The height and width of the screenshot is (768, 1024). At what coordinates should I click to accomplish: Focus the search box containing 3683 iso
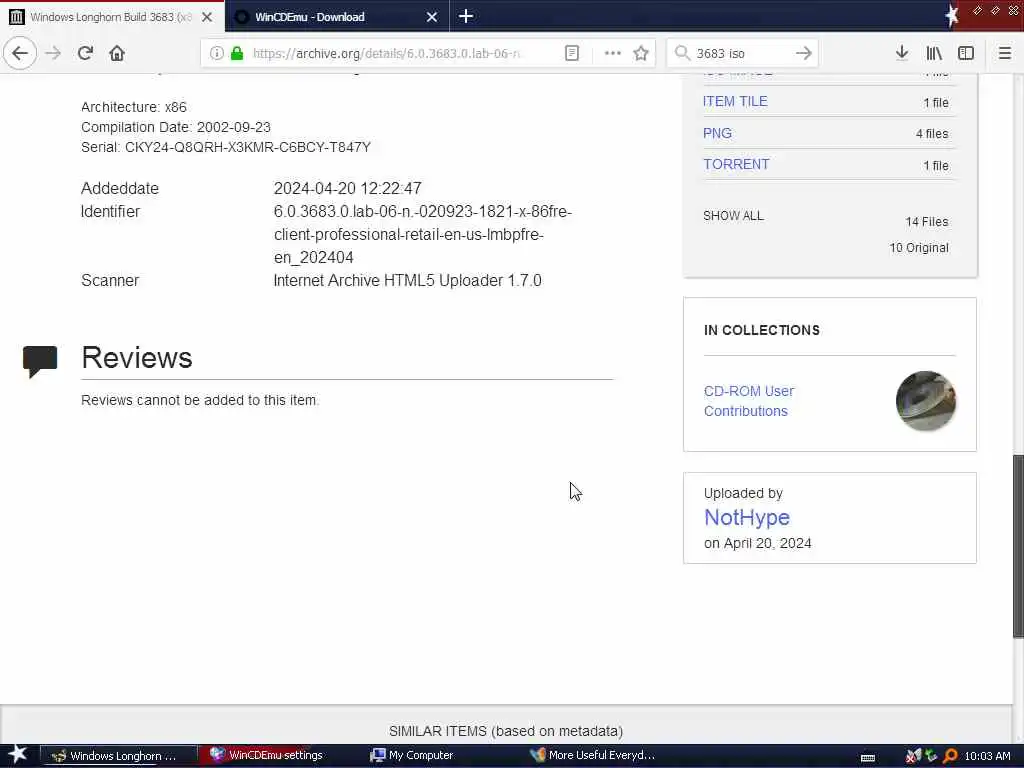(x=741, y=54)
